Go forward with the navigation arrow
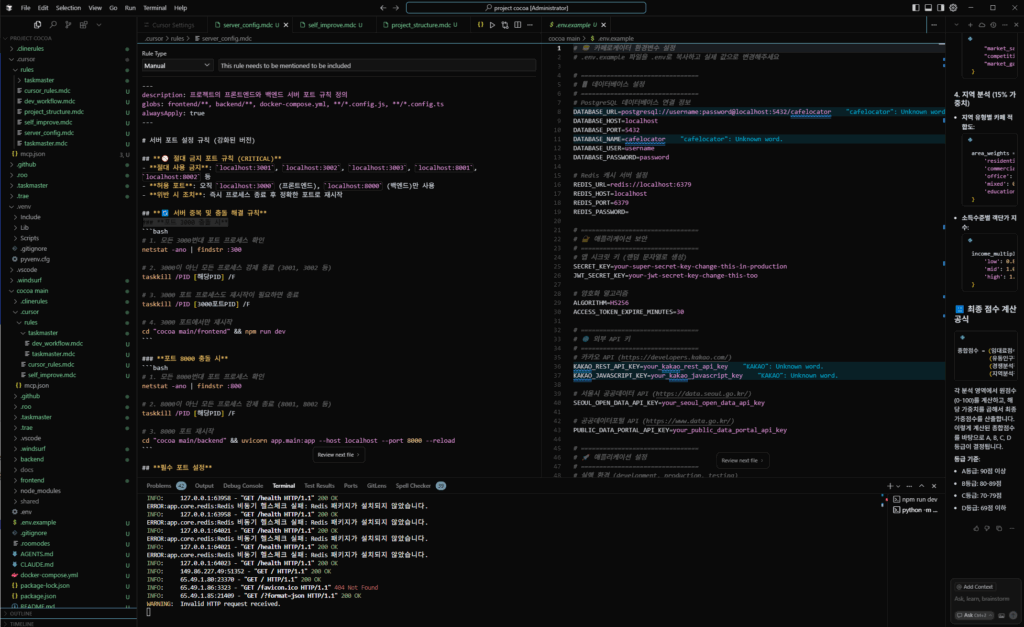The height and width of the screenshot is (627, 1024). pos(396,8)
